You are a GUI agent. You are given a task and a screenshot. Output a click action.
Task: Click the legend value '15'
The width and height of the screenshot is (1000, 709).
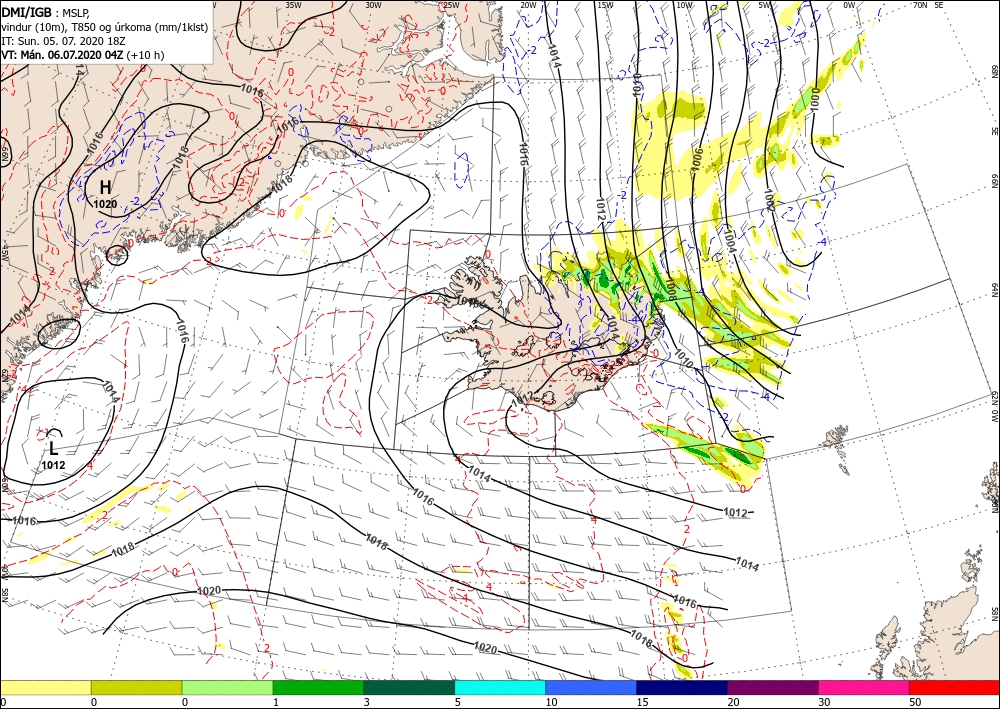pos(642,702)
